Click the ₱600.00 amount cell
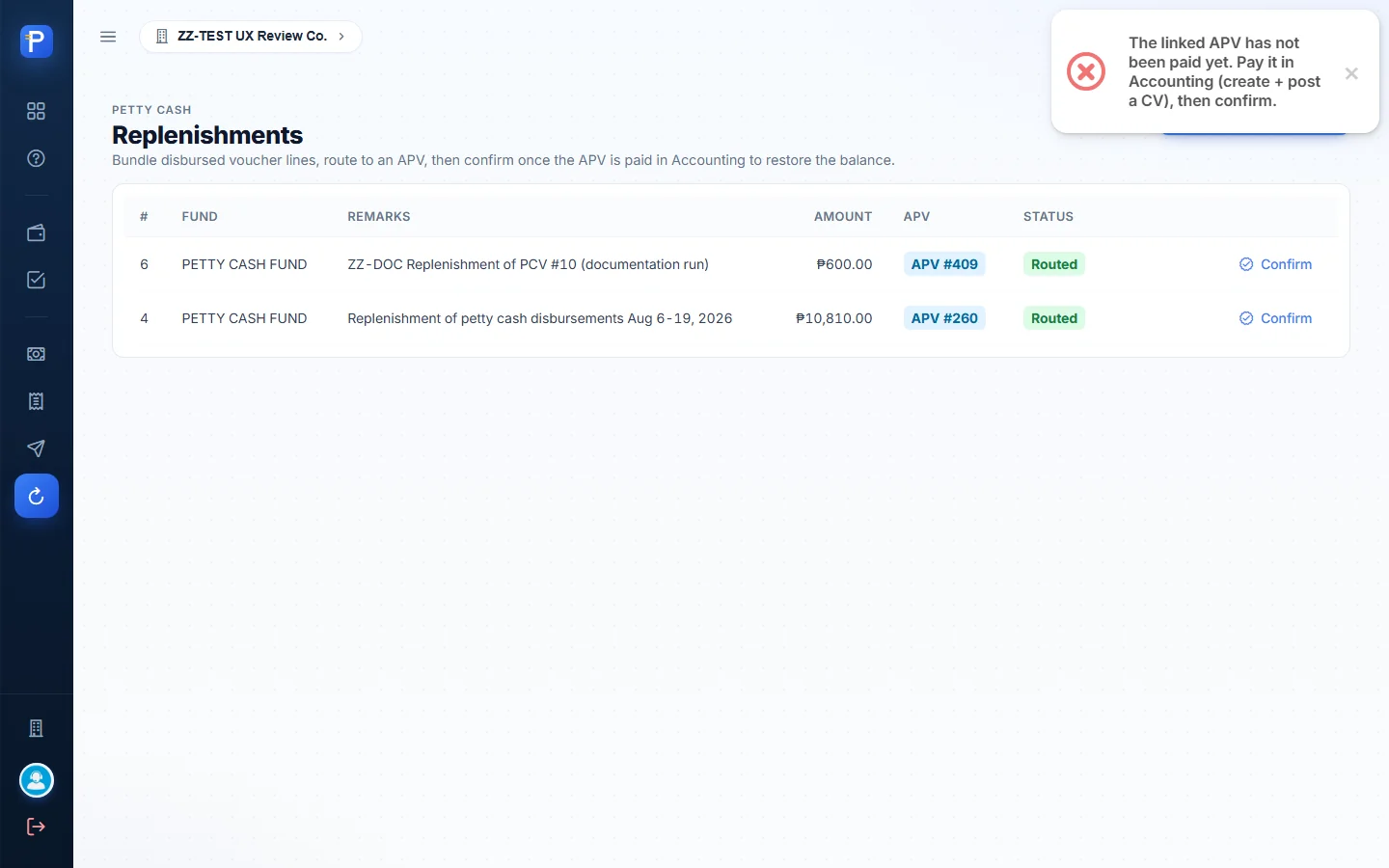This screenshot has height=868, width=1389. click(844, 264)
